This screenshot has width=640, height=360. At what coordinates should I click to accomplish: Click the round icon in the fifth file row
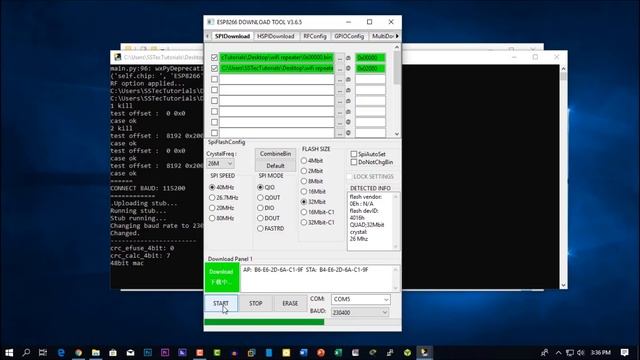pyautogui.click(x=348, y=101)
